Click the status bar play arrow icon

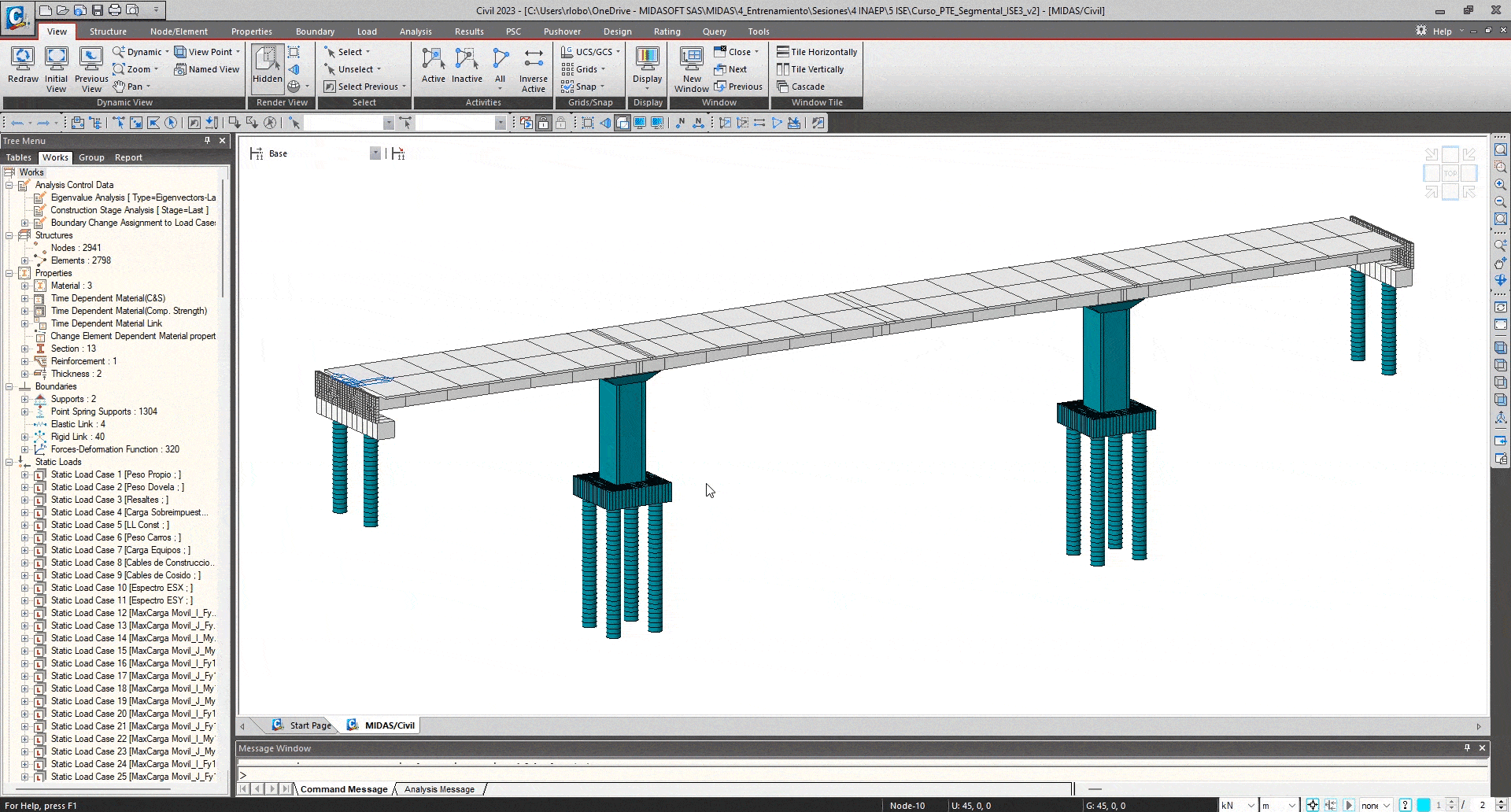(1349, 805)
